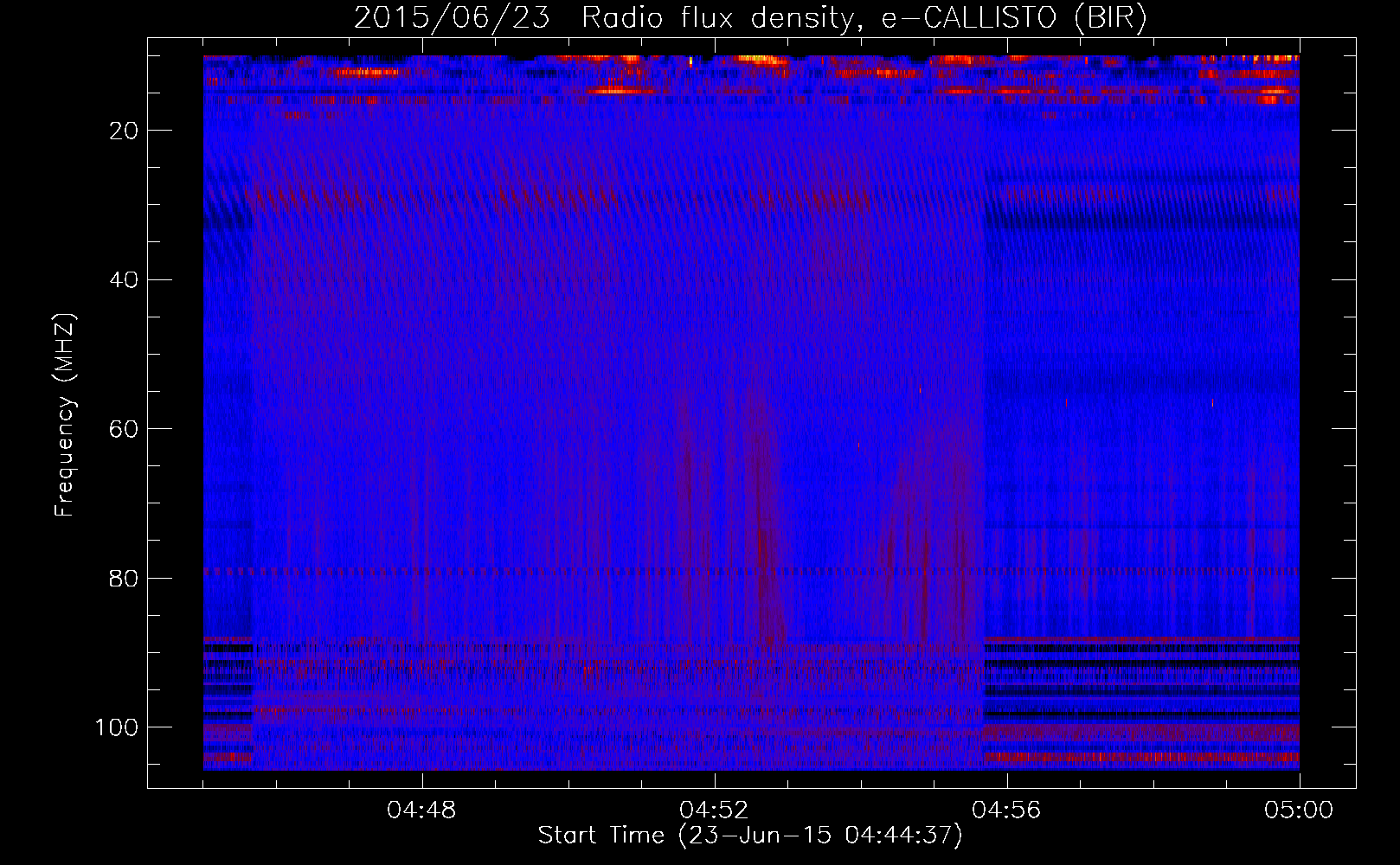This screenshot has height=865, width=1400.
Task: Click the 04:52 time tick label
Action: pos(715,811)
